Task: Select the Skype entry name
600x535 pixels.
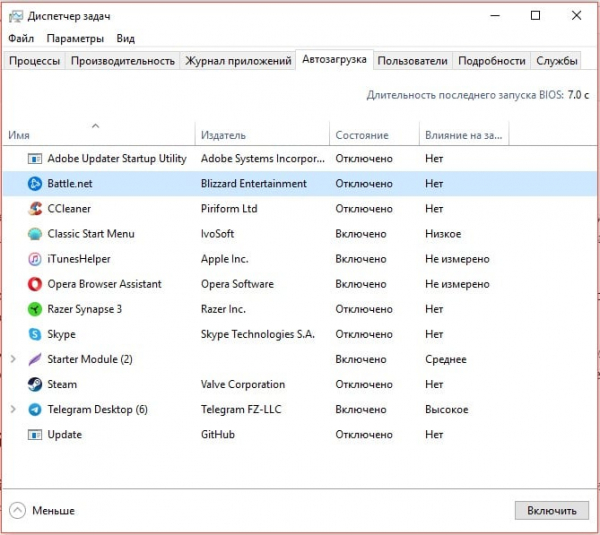Action: click(x=61, y=334)
